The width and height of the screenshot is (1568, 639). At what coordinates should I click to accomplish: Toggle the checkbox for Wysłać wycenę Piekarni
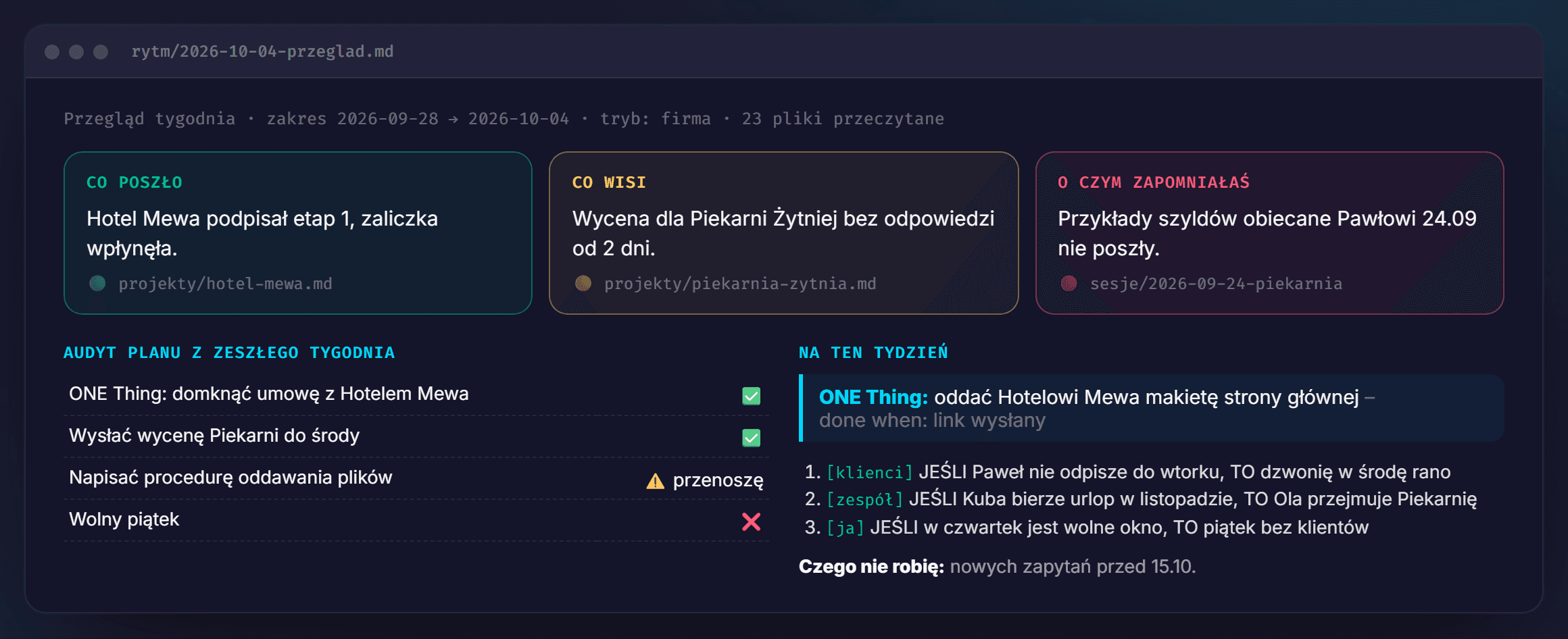751,438
